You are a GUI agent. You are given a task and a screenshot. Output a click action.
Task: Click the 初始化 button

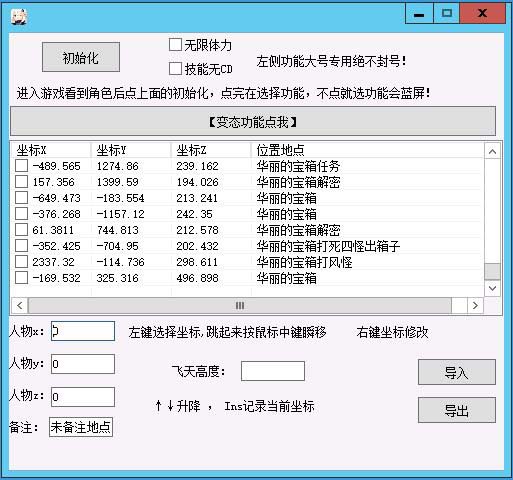click(x=81, y=57)
